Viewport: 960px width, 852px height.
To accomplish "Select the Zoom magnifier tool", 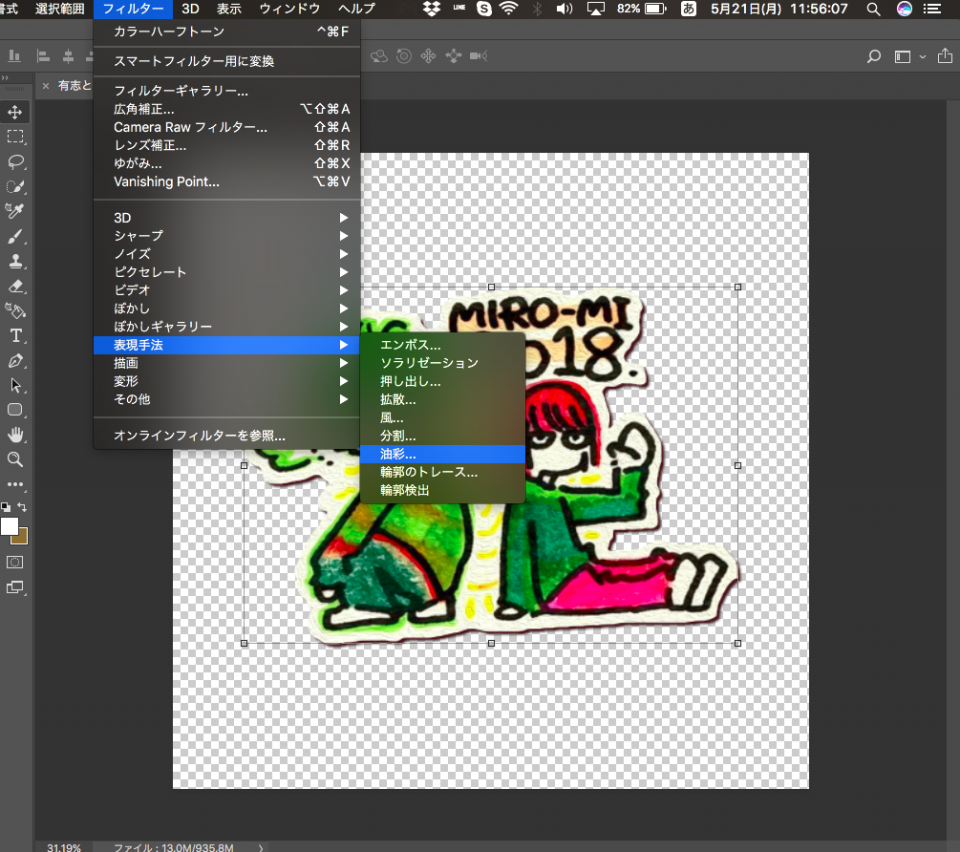I will 15,460.
